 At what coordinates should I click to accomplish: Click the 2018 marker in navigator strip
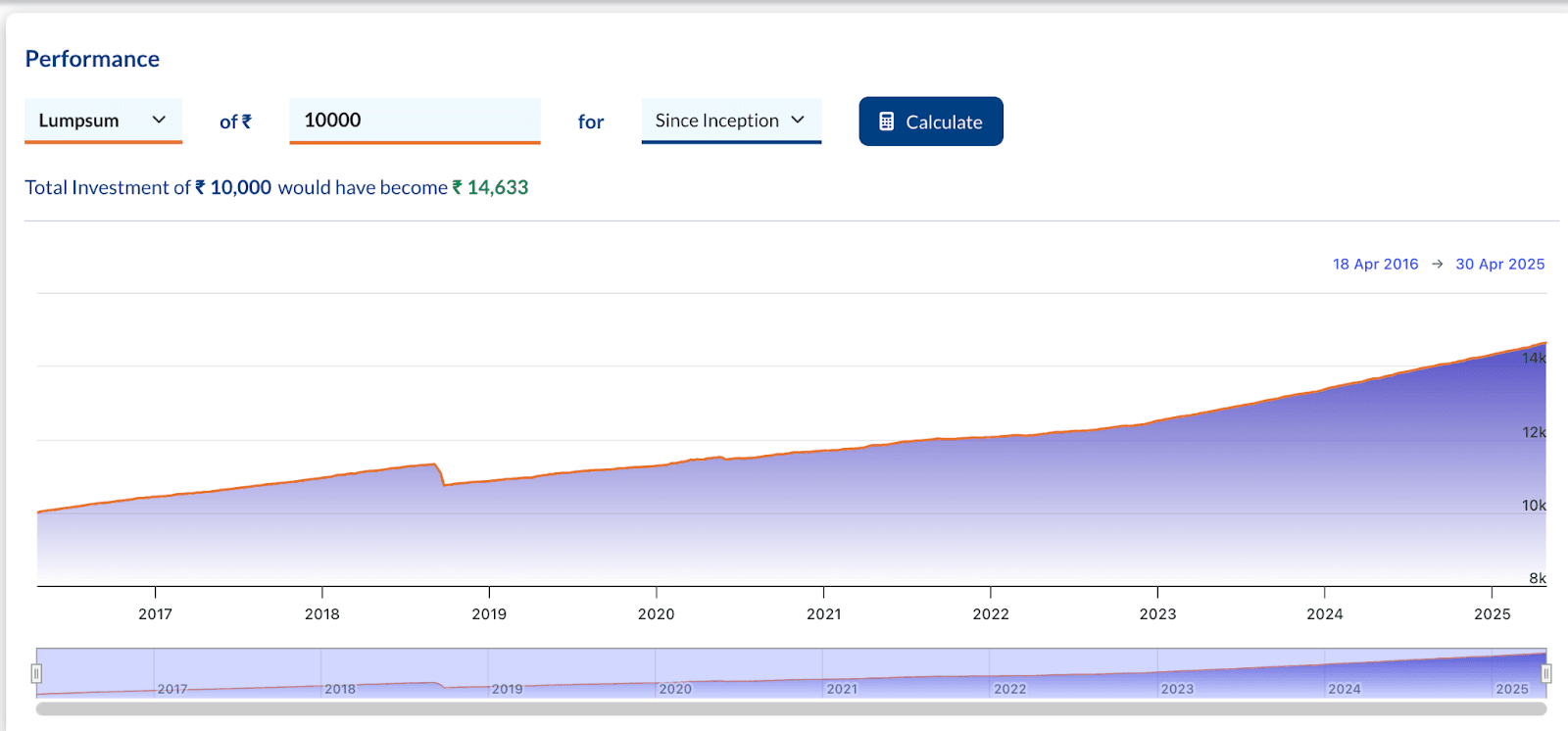pyautogui.click(x=340, y=689)
